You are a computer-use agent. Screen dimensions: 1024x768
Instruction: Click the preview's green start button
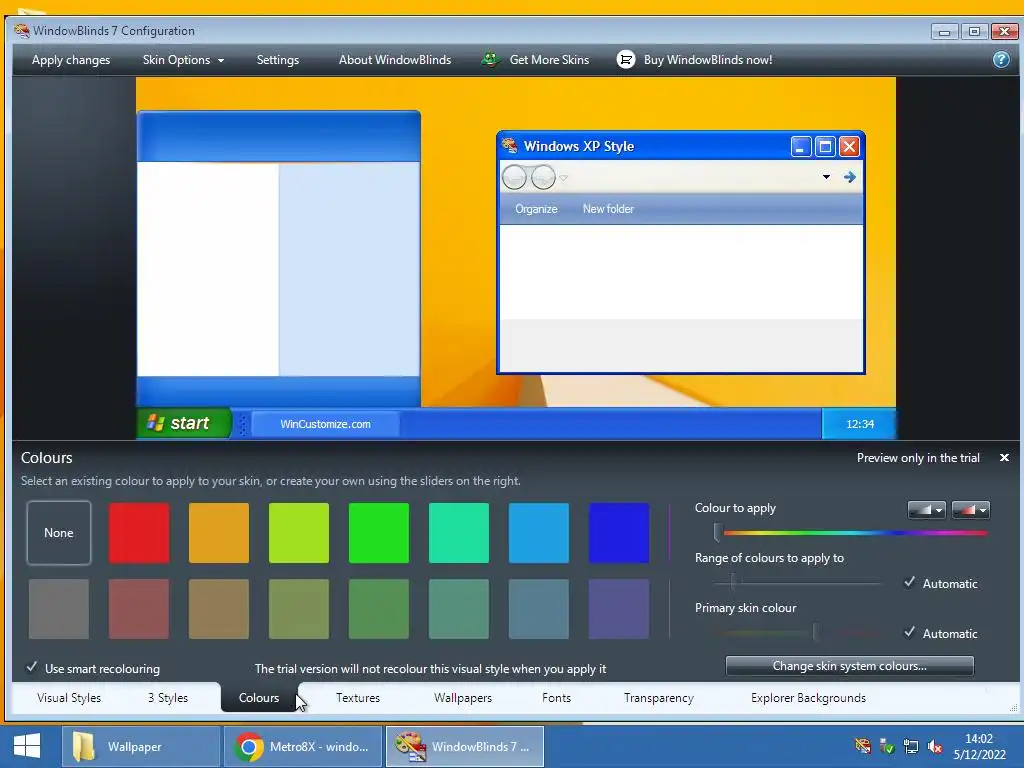pyautogui.click(x=184, y=423)
